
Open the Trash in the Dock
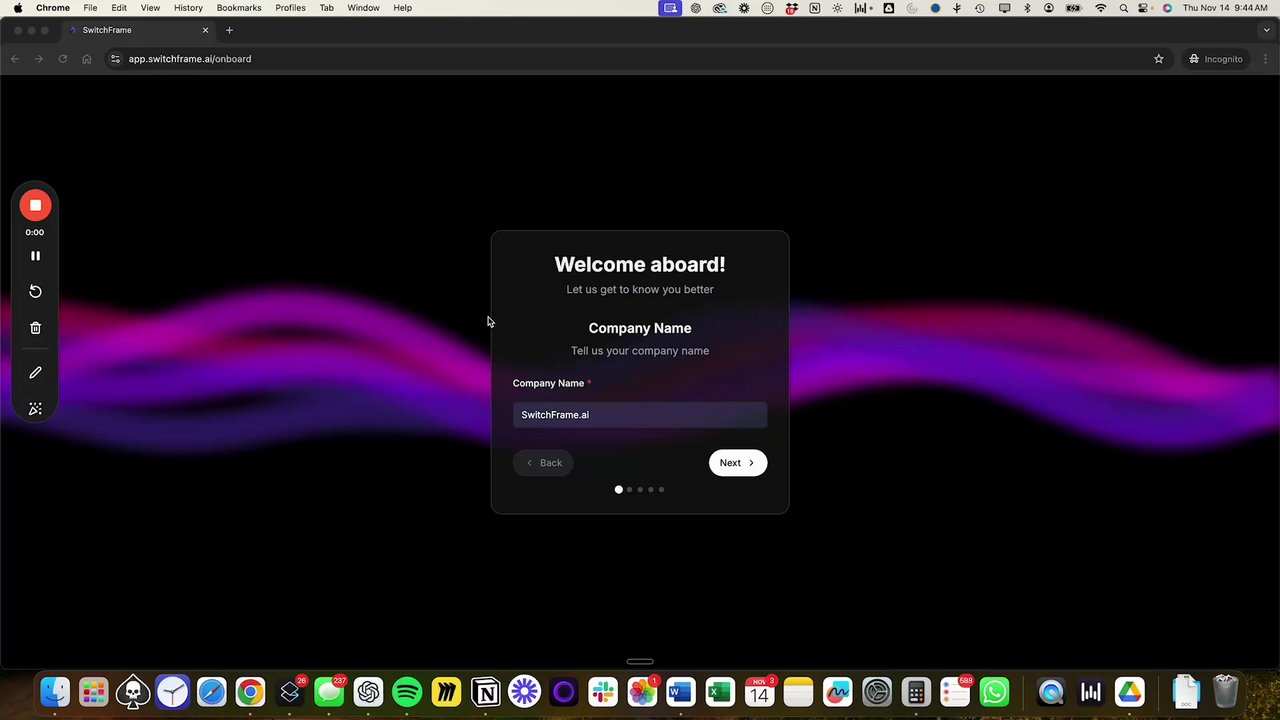tap(1225, 692)
